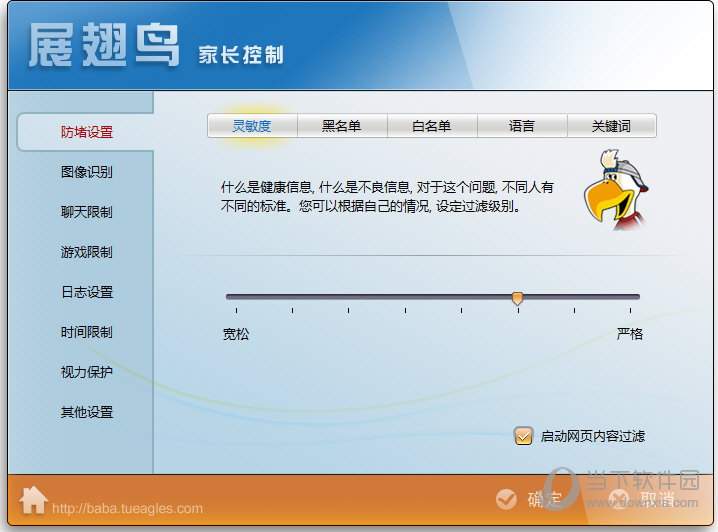Click the home icon in the footer

pos(33,500)
